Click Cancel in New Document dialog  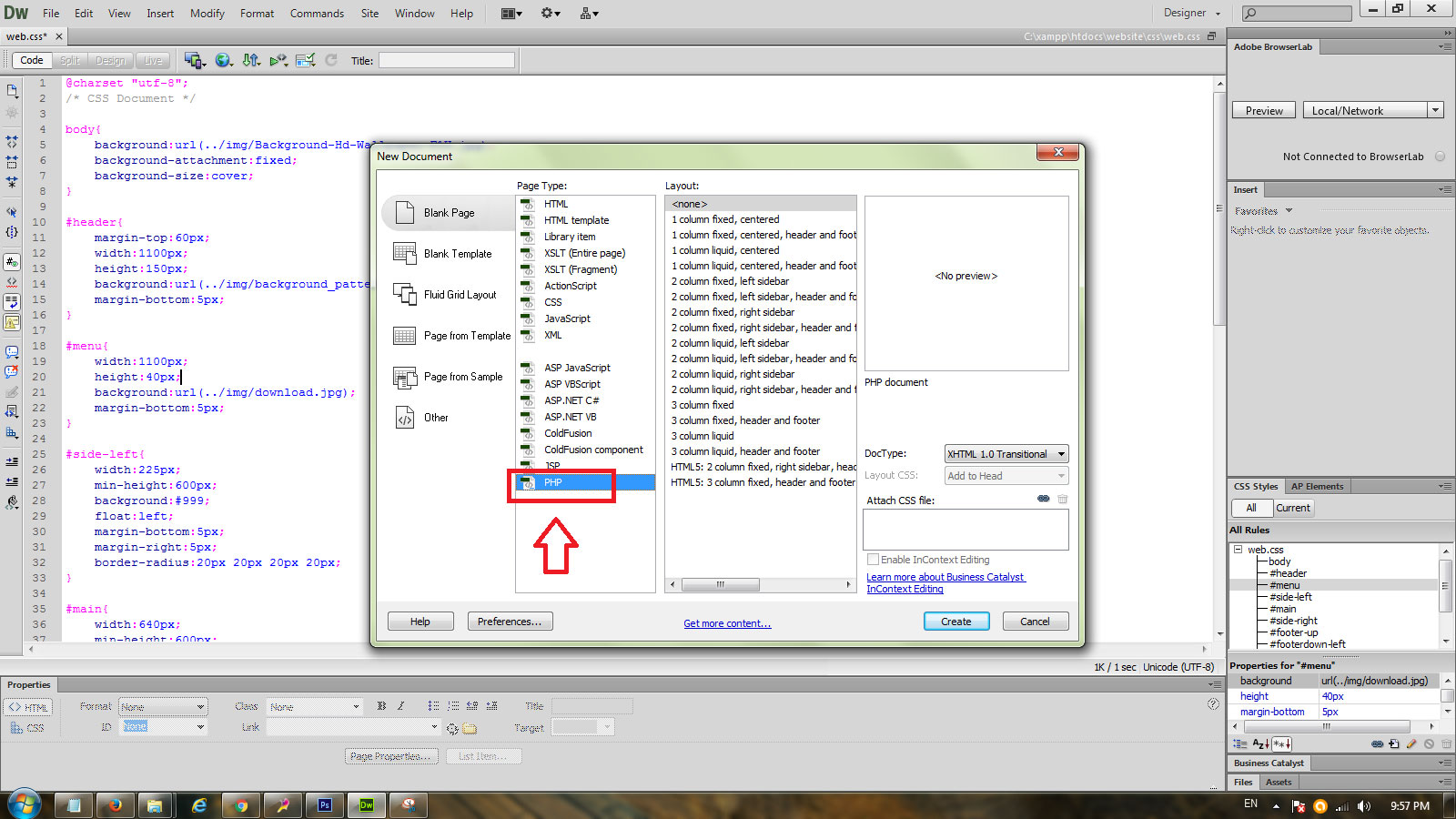[x=1035, y=622]
